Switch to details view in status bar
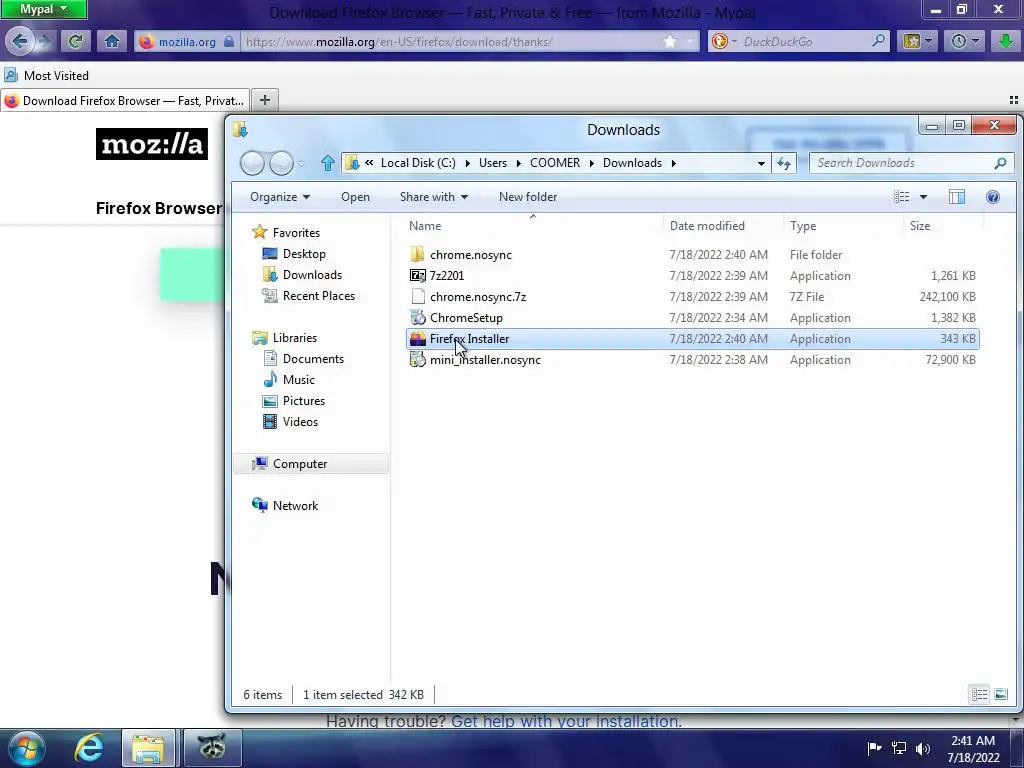1024x768 pixels. pos(979,694)
